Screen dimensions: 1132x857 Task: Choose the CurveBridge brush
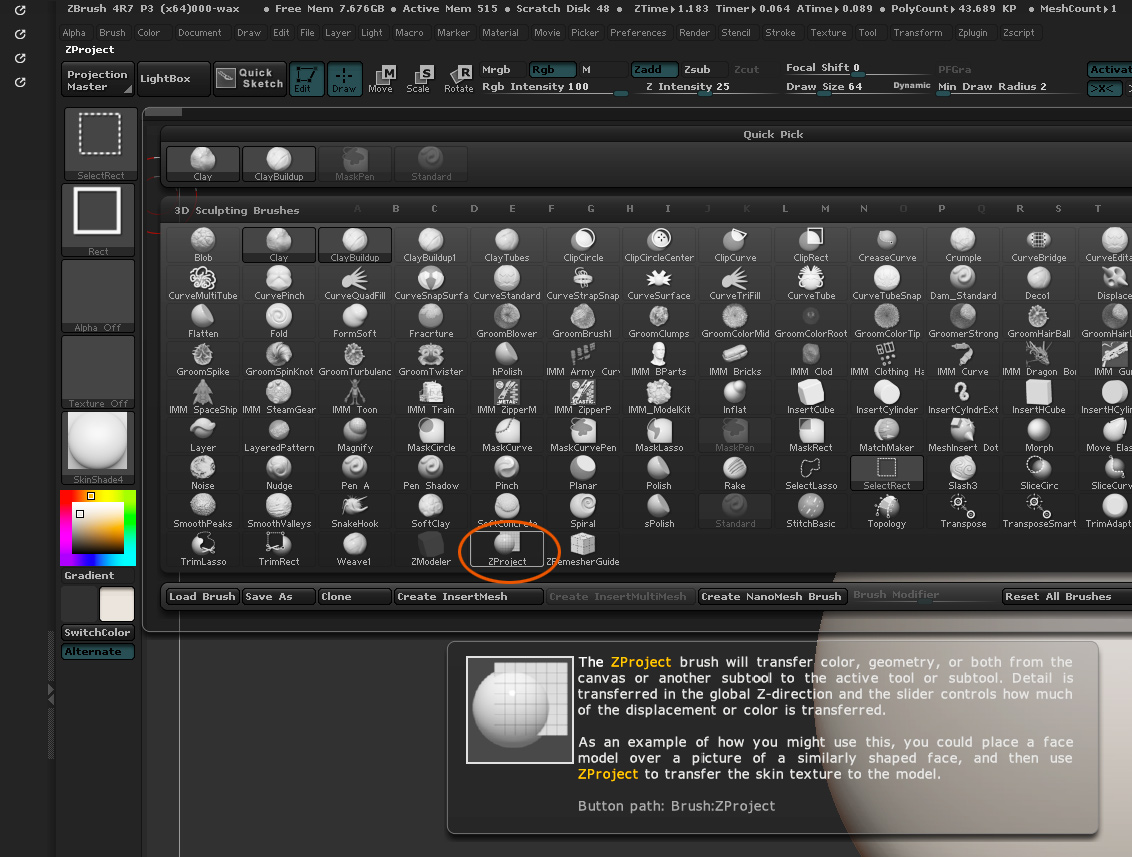click(1039, 245)
